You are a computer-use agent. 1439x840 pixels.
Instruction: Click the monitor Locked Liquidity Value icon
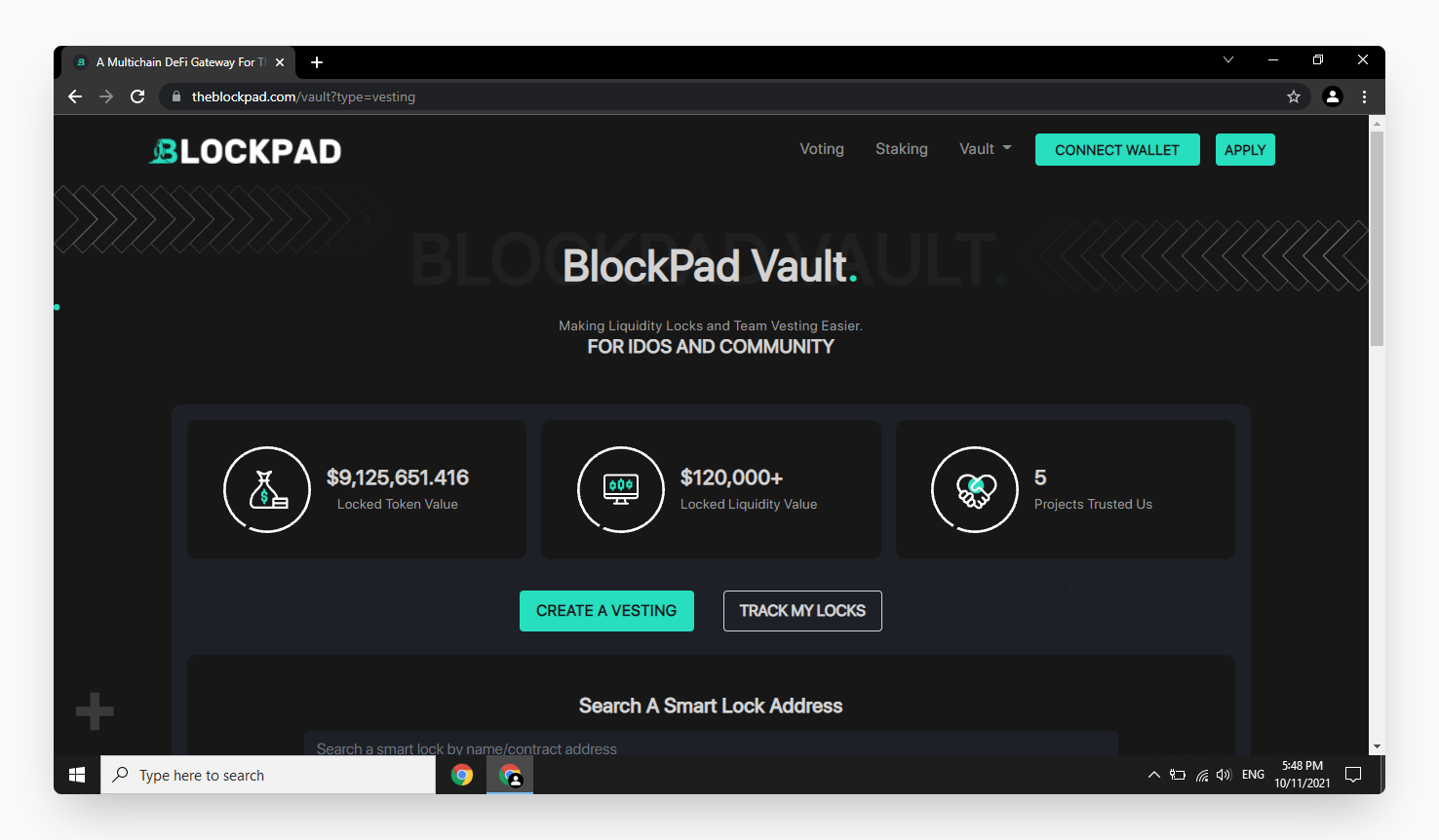(621, 489)
